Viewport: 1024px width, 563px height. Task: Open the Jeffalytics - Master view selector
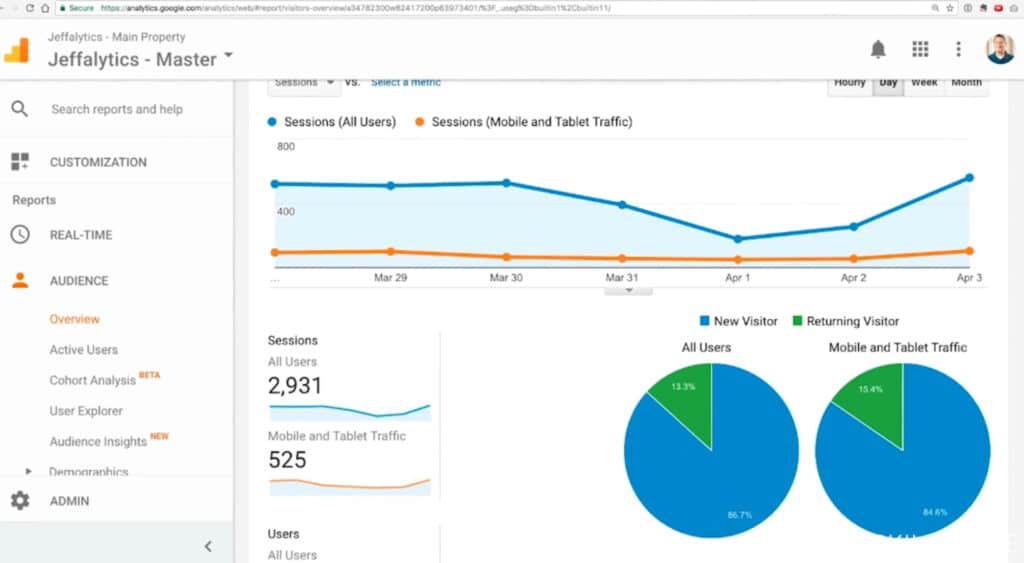(140, 59)
